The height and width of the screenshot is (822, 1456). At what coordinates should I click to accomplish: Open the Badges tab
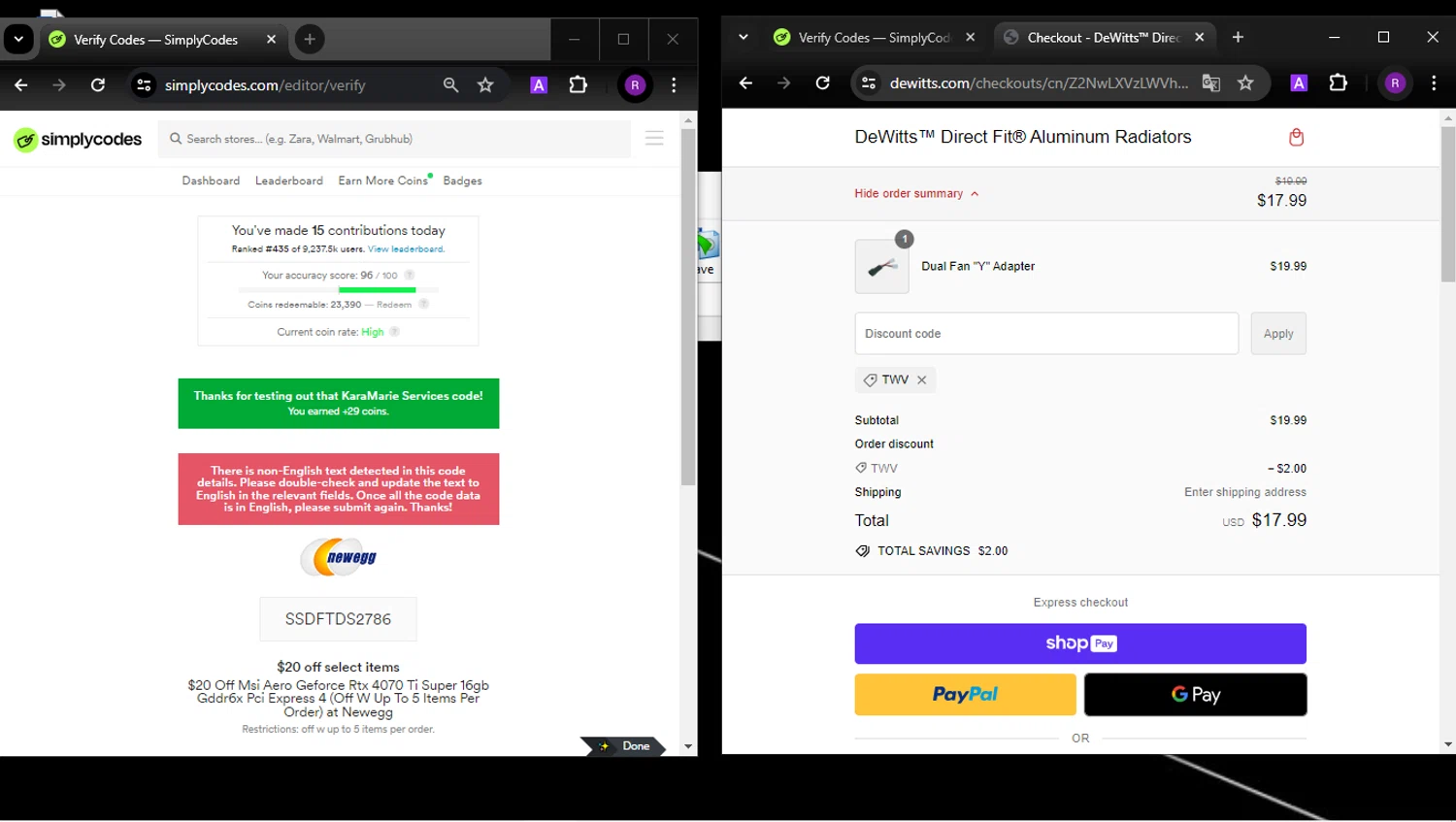[x=462, y=181]
